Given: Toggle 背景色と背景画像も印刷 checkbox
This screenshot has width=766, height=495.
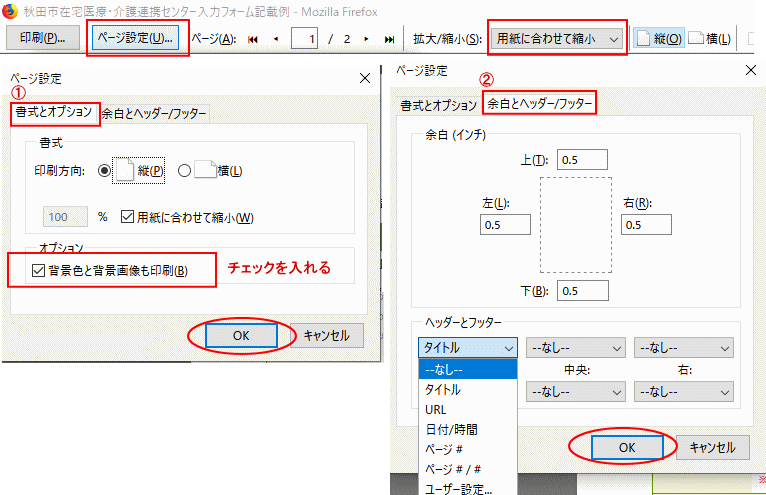Looking at the screenshot, I should pos(38,270).
